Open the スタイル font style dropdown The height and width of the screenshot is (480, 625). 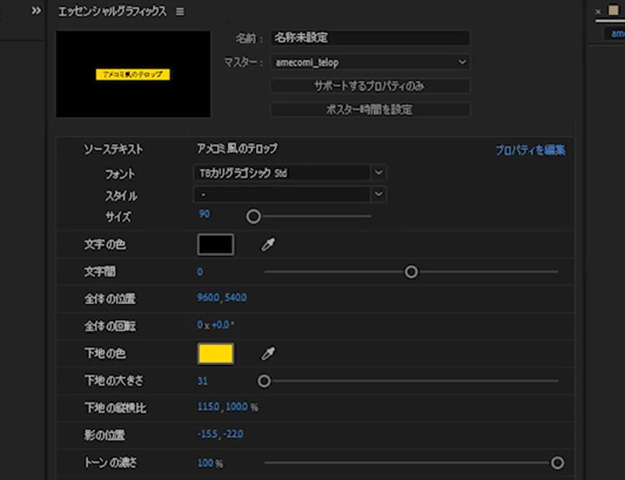pyautogui.click(x=291, y=194)
